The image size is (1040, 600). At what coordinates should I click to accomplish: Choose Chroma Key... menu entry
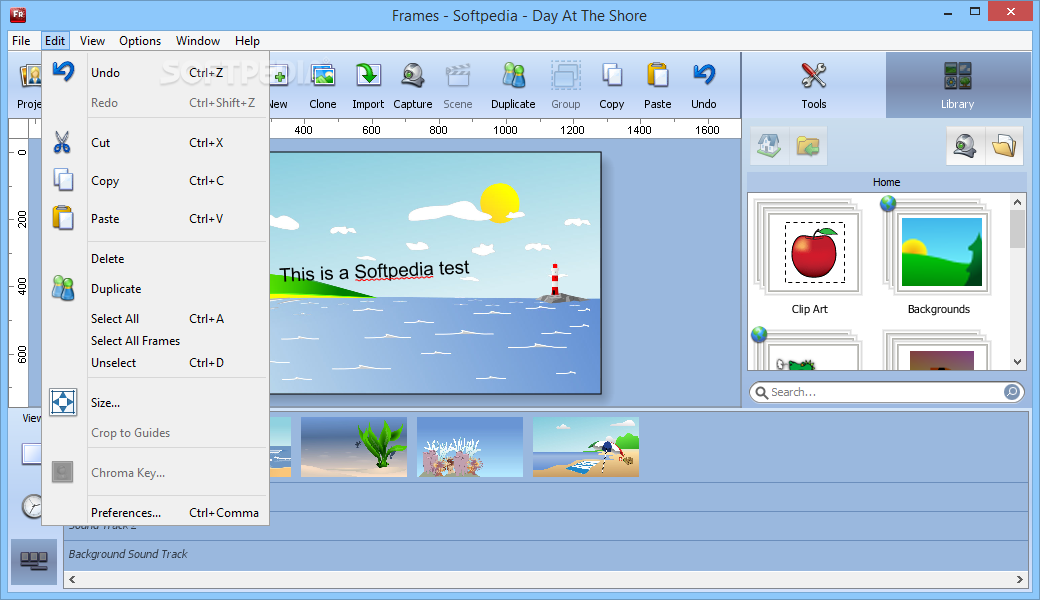click(x=156, y=473)
